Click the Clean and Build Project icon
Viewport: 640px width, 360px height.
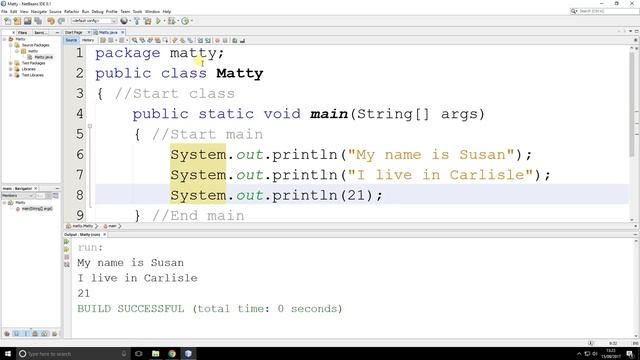pos(147,21)
